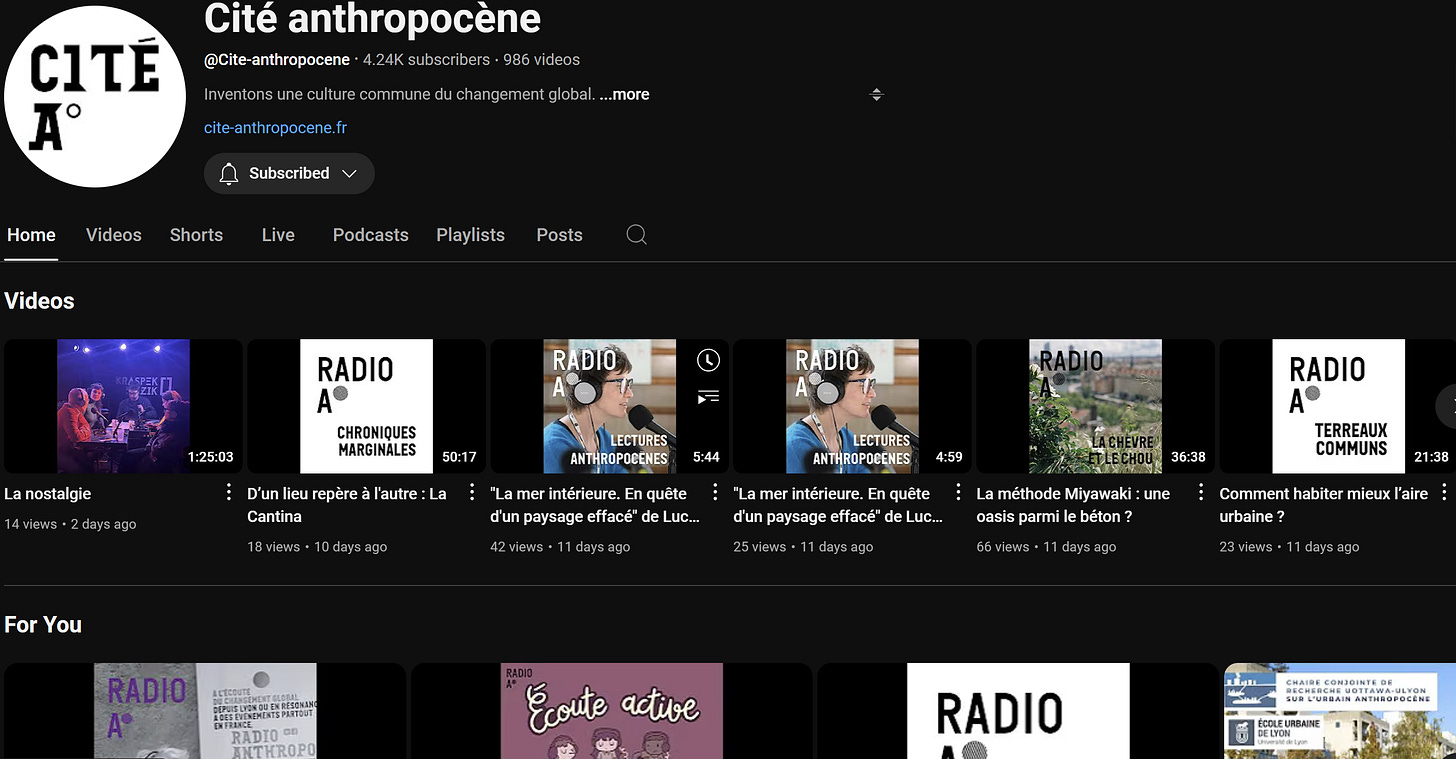
Task: Open Lectures Anthropocènes thumbnail lasting 5:44
Action: pyautogui.click(x=609, y=406)
